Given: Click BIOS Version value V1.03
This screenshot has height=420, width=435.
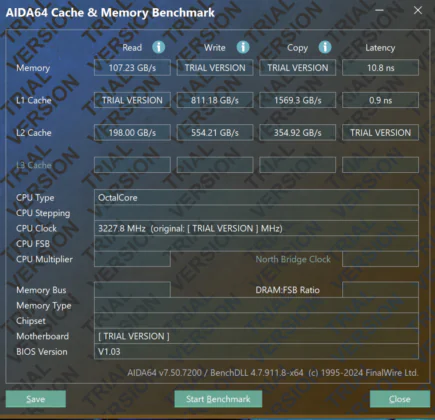Looking at the screenshot, I should (x=256, y=351).
